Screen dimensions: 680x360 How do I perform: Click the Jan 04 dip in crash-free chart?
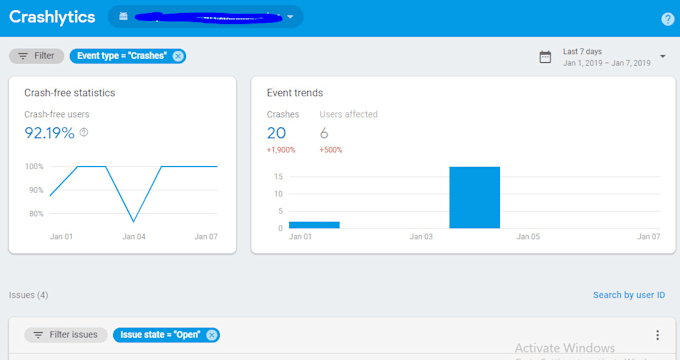click(134, 222)
